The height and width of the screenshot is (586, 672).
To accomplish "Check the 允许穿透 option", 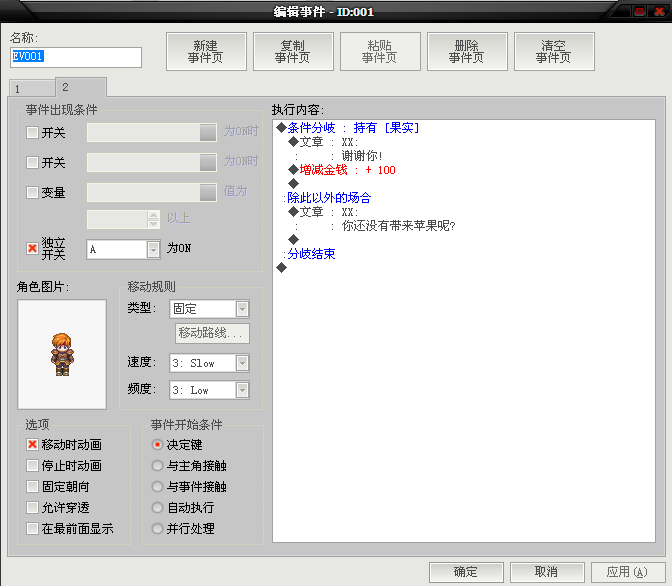I will point(32,508).
